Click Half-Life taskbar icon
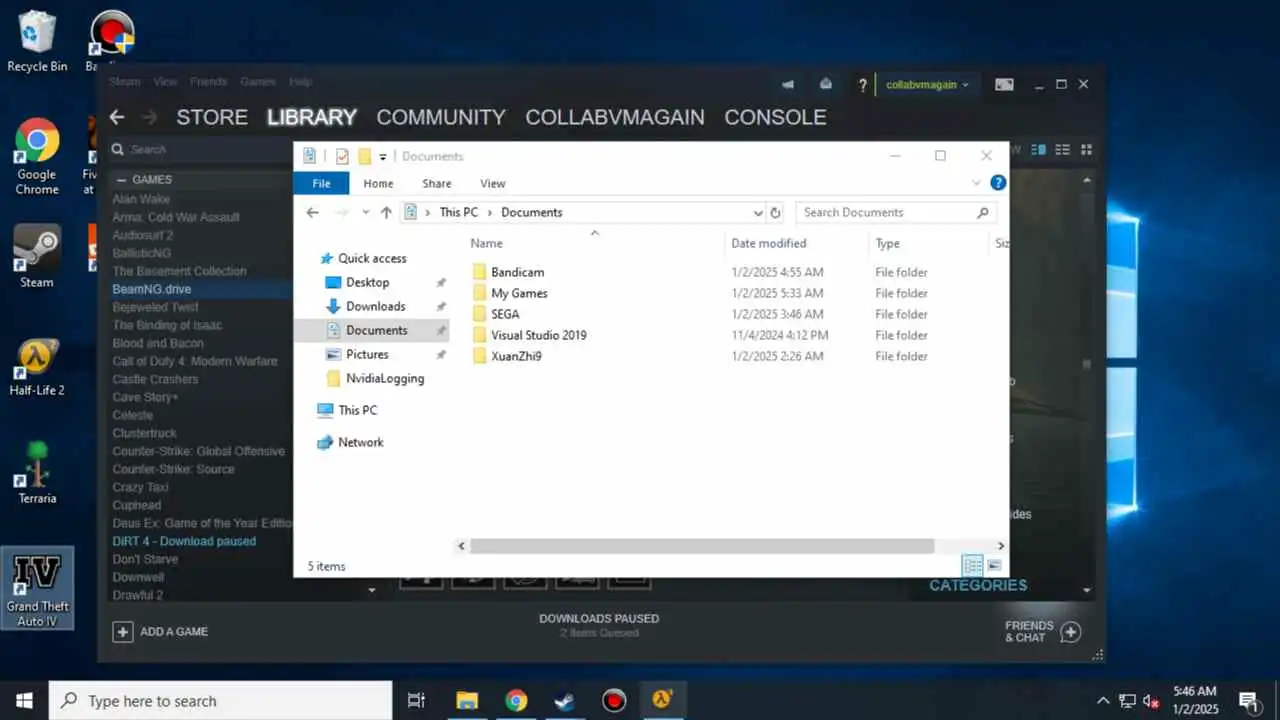1280x720 pixels. click(662, 700)
